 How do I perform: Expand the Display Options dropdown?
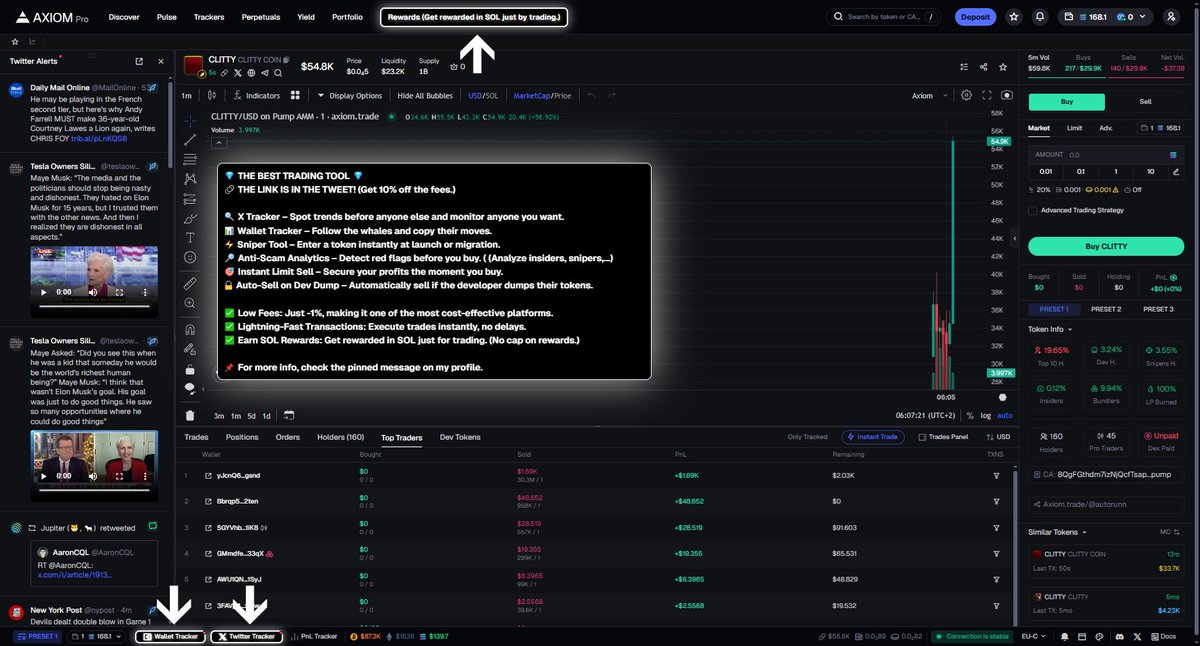(350, 96)
